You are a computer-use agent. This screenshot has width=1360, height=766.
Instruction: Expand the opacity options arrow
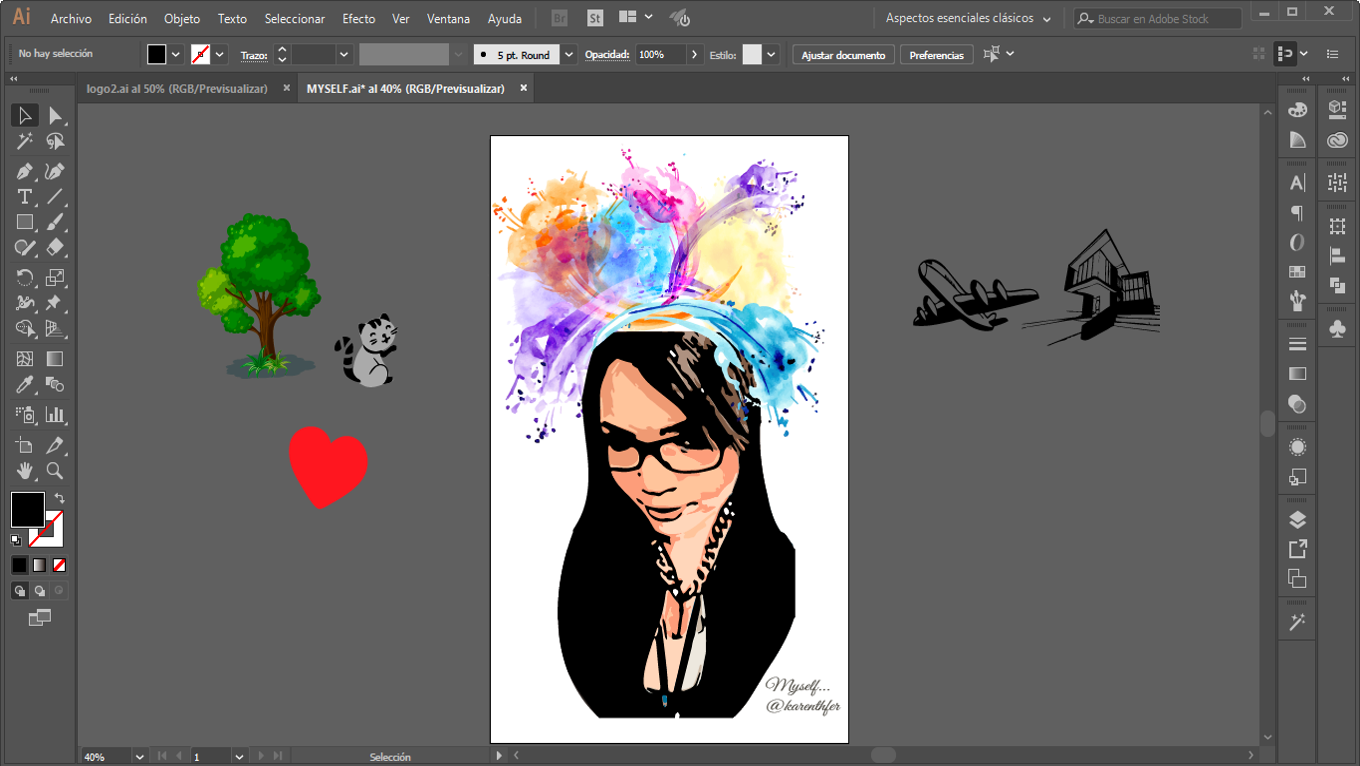(695, 54)
